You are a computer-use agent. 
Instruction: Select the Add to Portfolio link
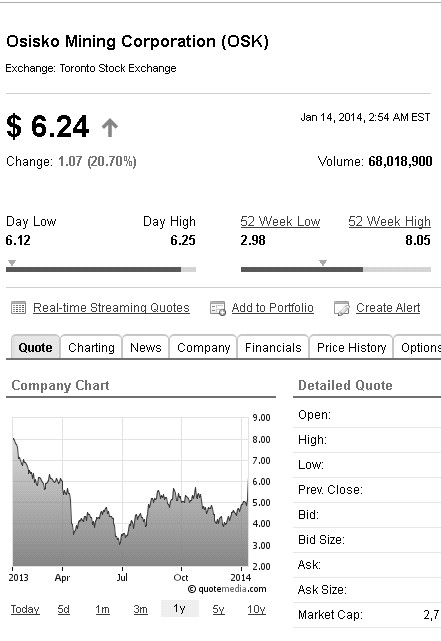coord(273,308)
